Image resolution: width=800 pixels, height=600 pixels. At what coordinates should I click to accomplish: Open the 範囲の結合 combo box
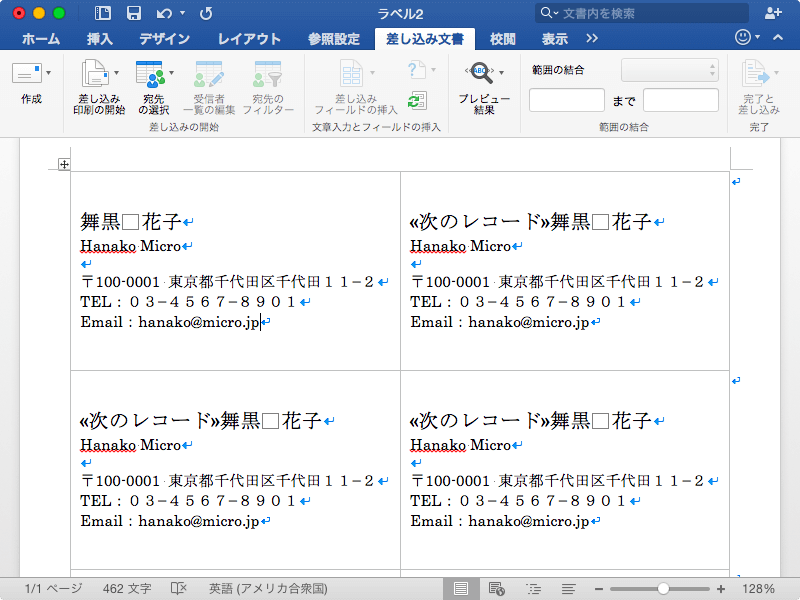pos(669,70)
